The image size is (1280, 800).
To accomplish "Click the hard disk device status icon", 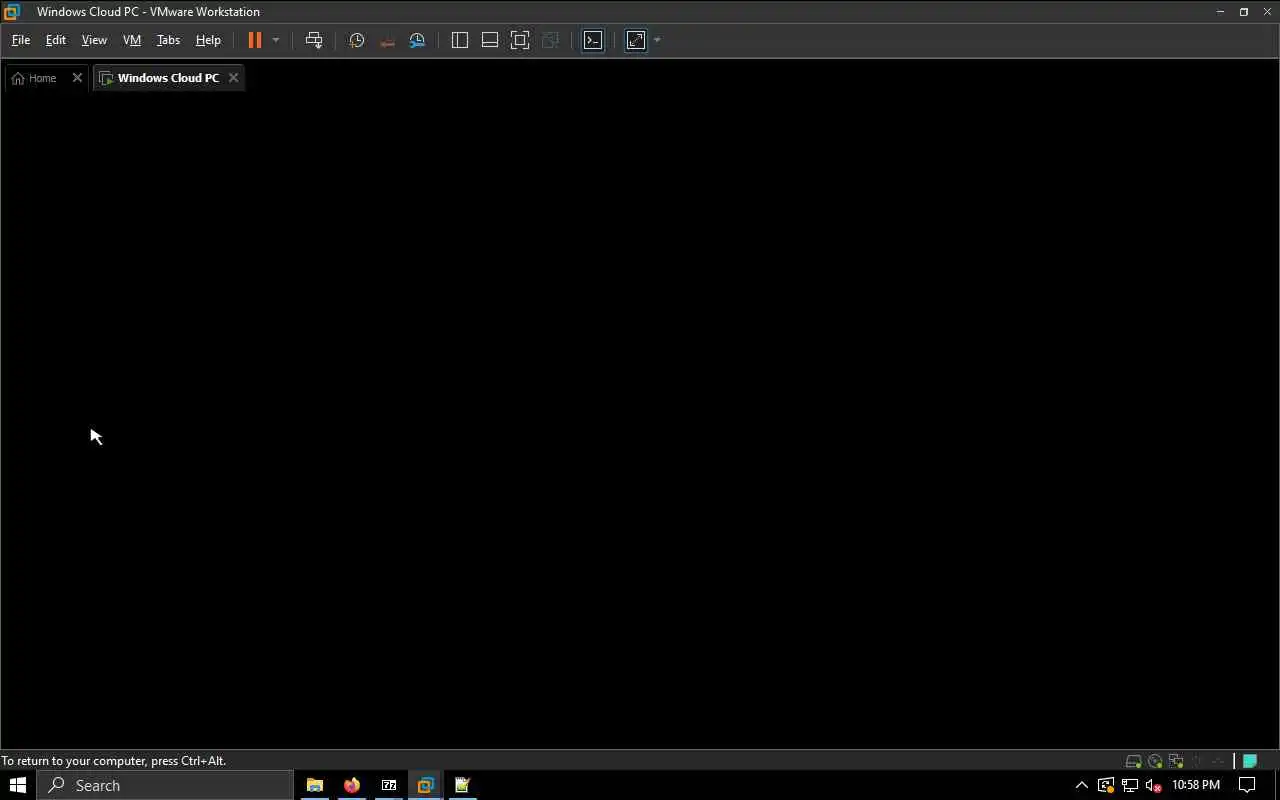I will tap(1133, 761).
